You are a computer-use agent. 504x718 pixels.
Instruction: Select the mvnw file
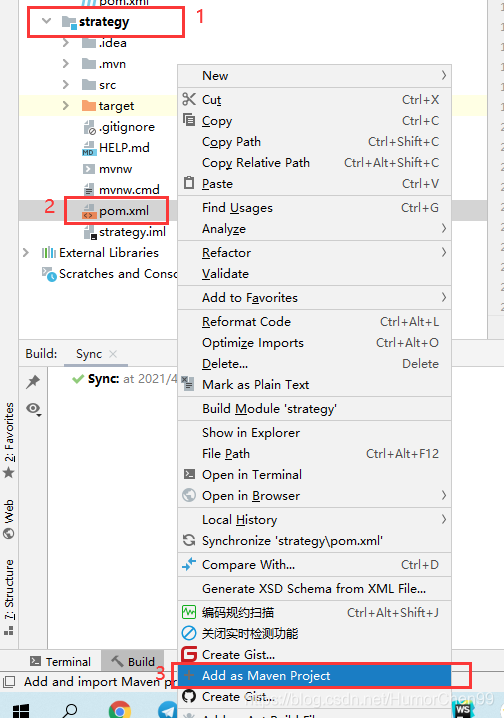pyautogui.click(x=108, y=169)
